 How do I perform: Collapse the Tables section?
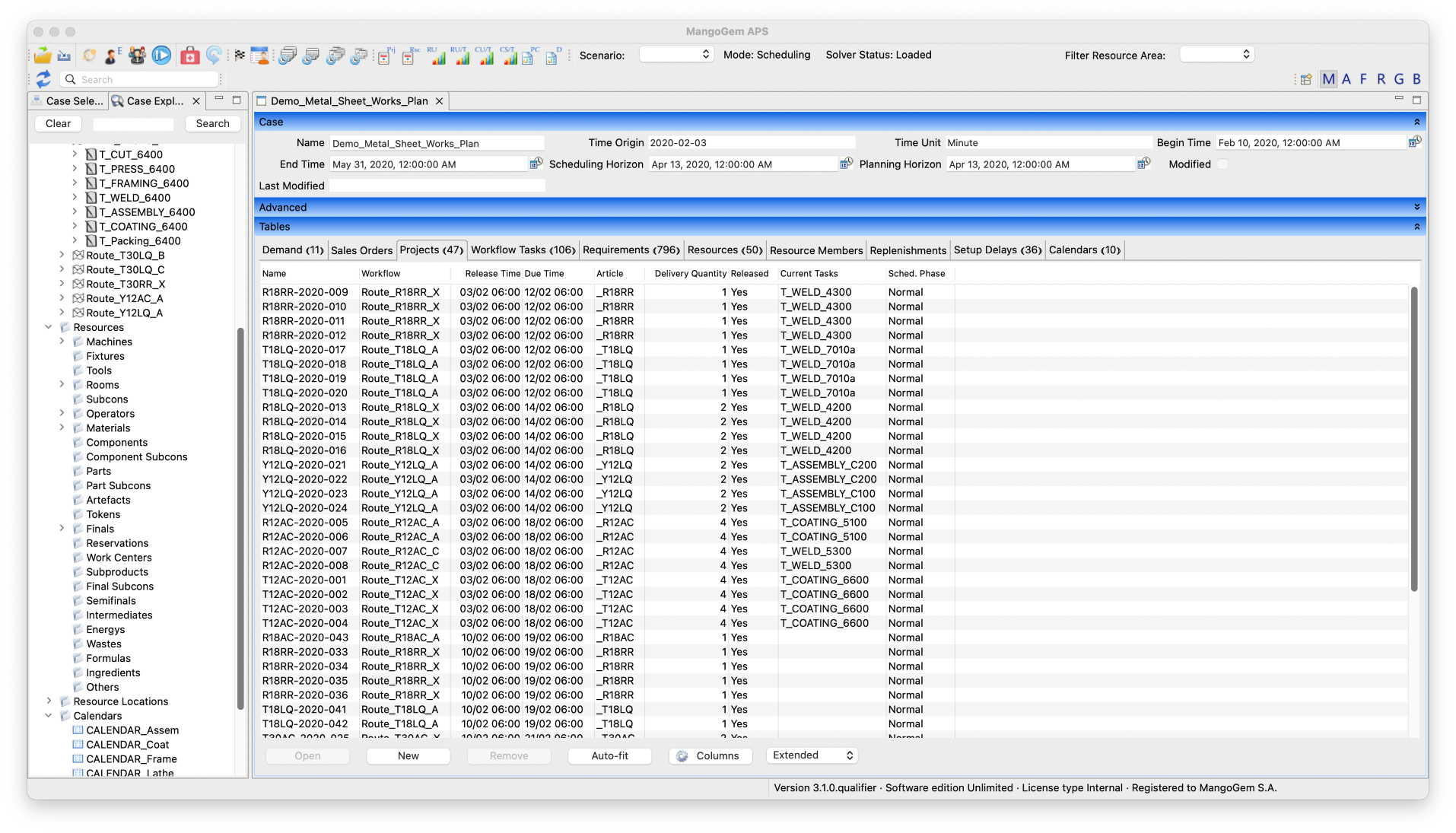(1416, 227)
